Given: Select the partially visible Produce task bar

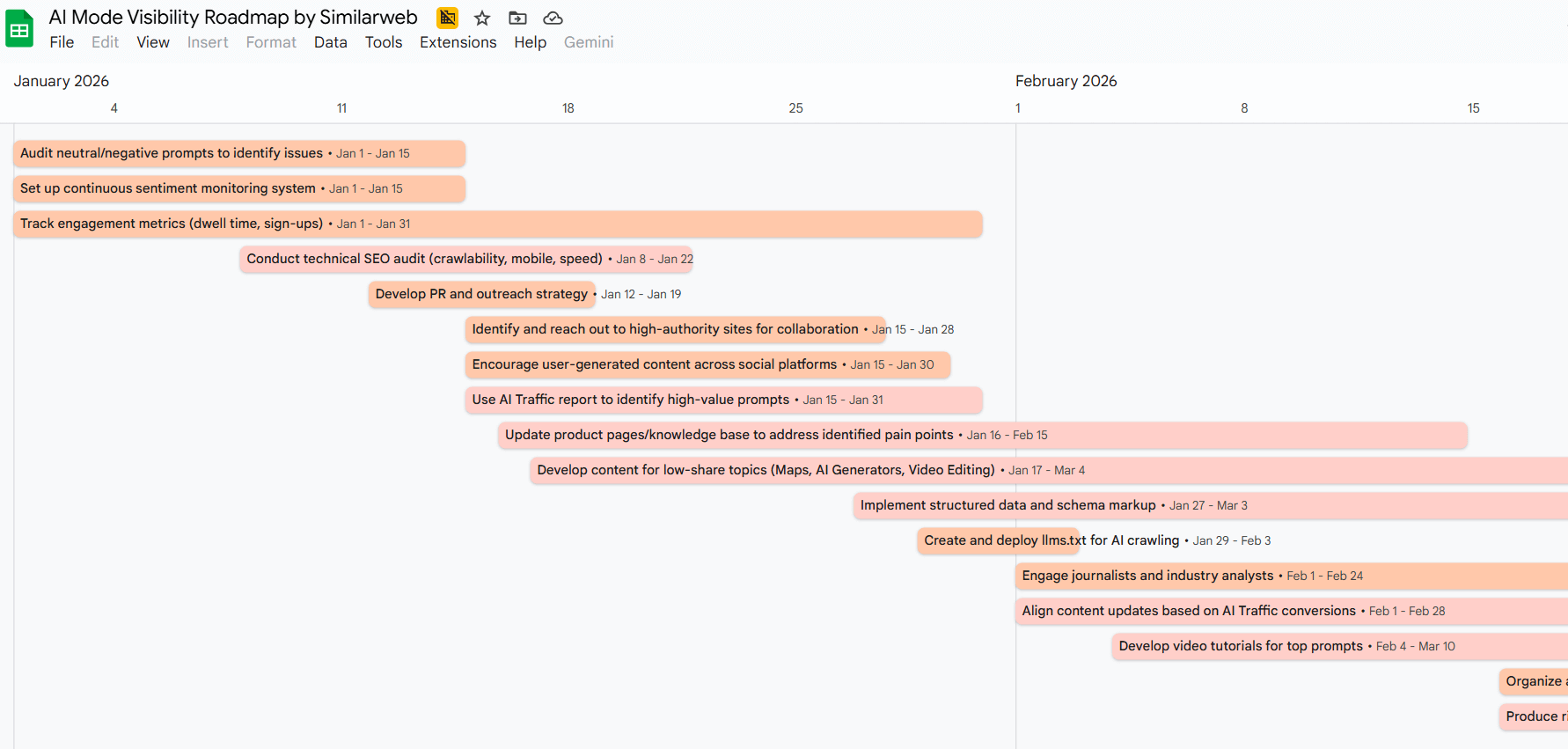Looking at the screenshot, I should (x=1534, y=716).
